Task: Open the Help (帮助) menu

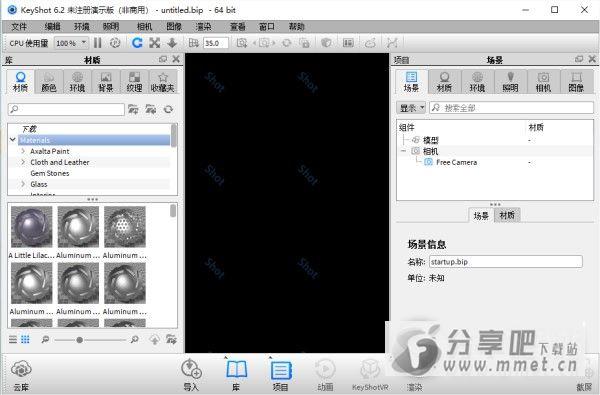Action: pos(297,26)
